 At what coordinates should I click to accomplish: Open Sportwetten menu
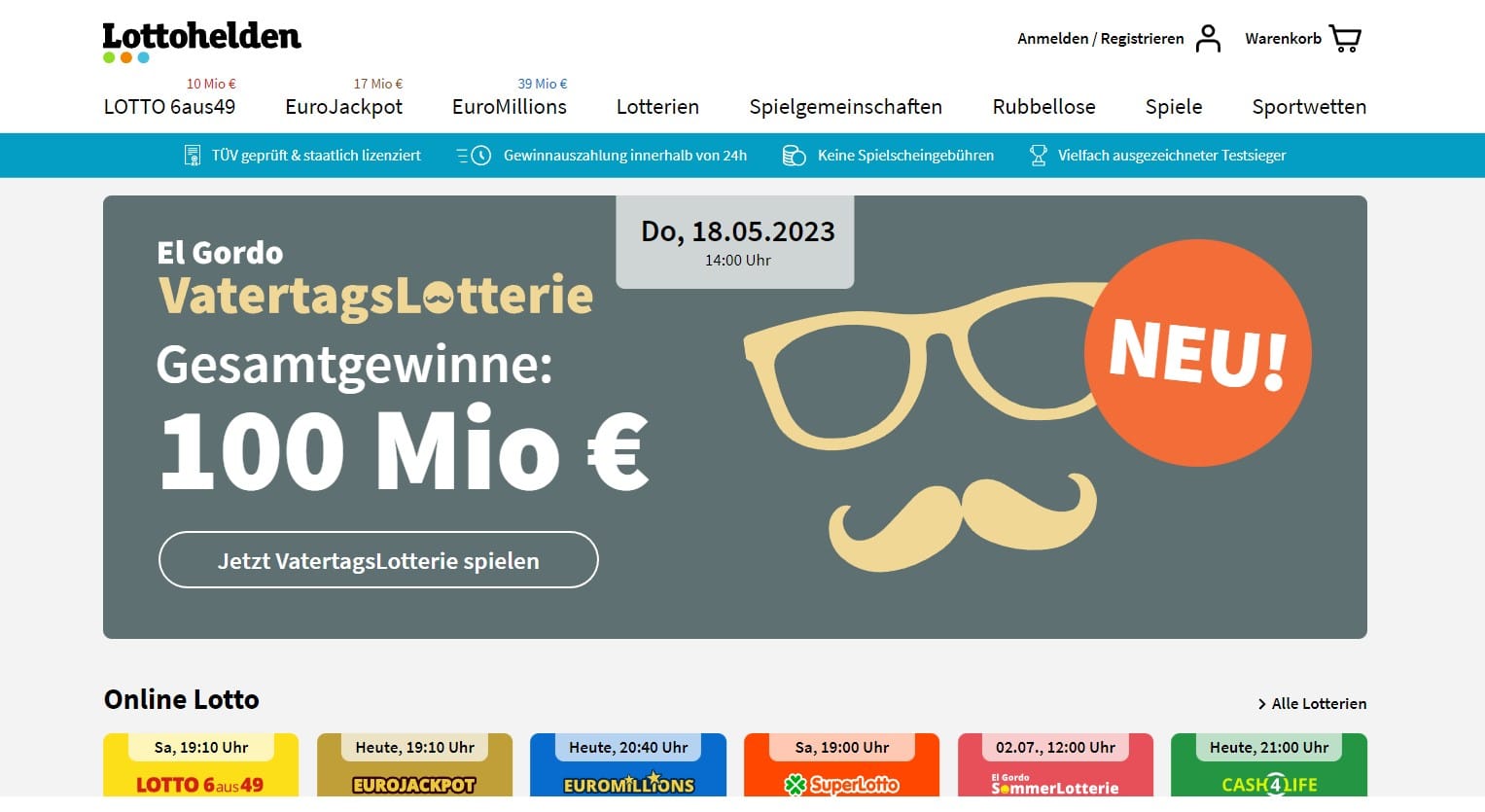click(1309, 107)
